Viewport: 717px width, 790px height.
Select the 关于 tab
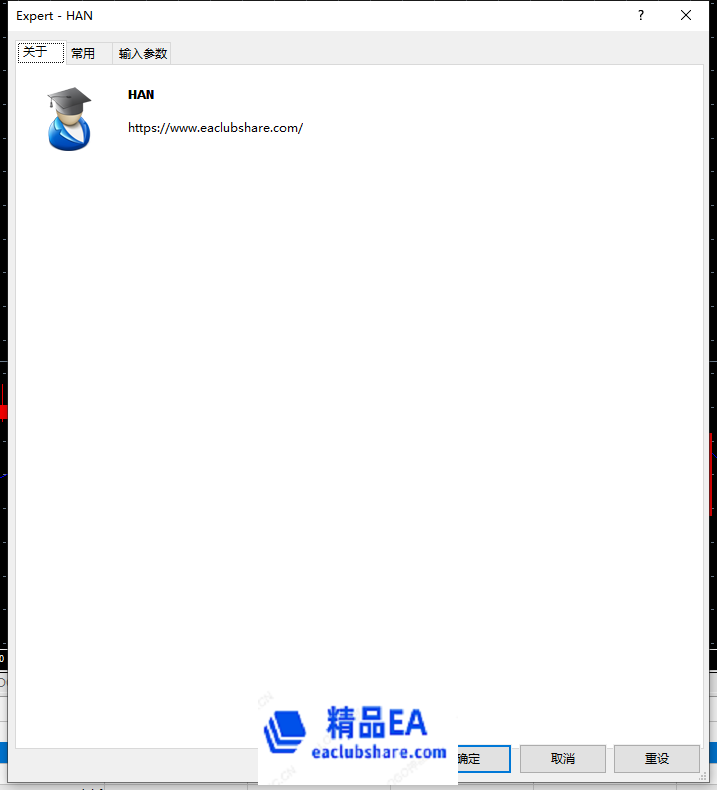click(41, 52)
